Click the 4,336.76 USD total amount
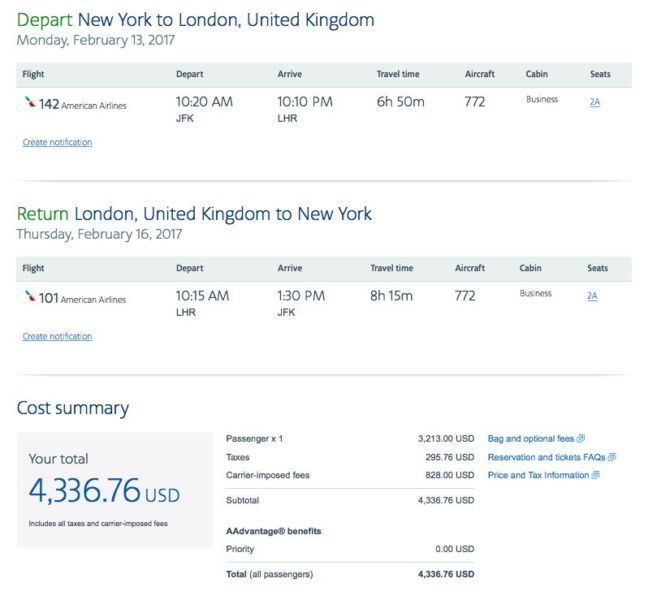Image resolution: width=648 pixels, height=600 pixels. point(104,492)
